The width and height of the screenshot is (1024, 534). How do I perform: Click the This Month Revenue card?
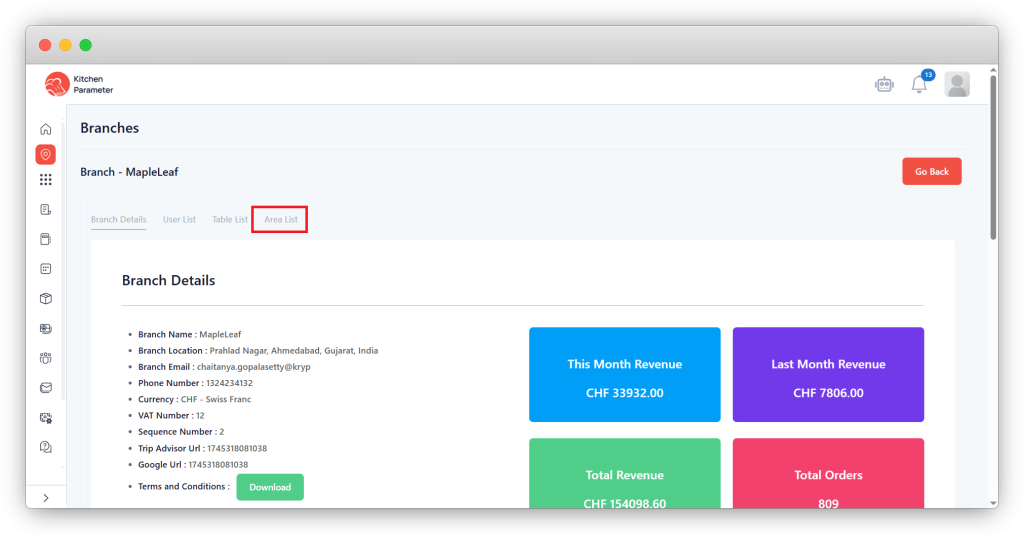click(624, 375)
